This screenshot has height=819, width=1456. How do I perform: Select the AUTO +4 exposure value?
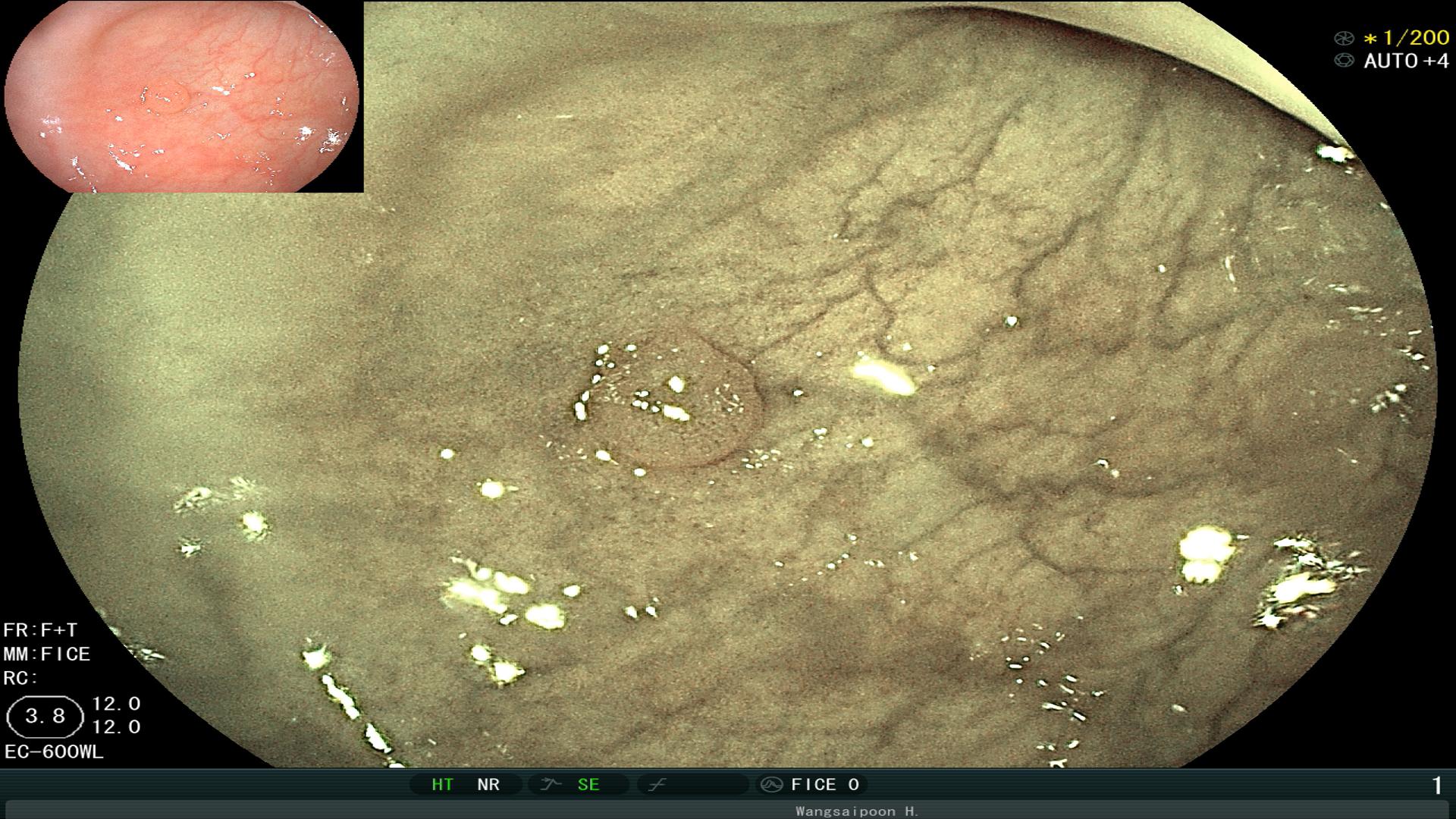(1407, 61)
